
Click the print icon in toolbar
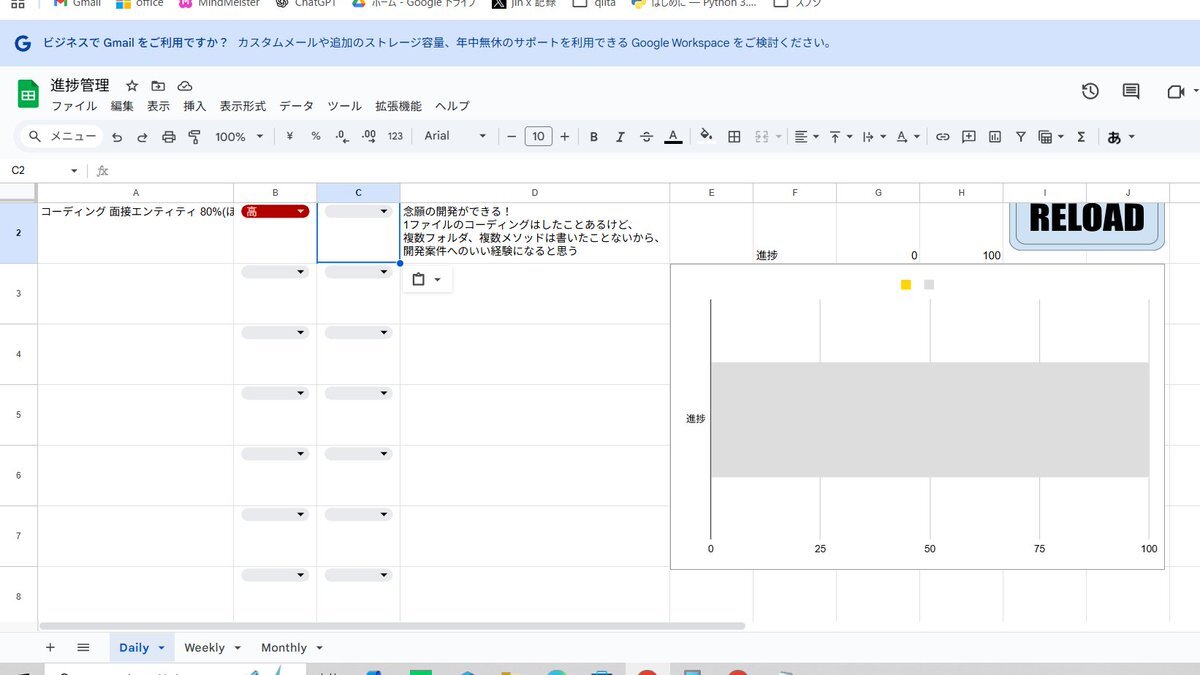[168, 137]
